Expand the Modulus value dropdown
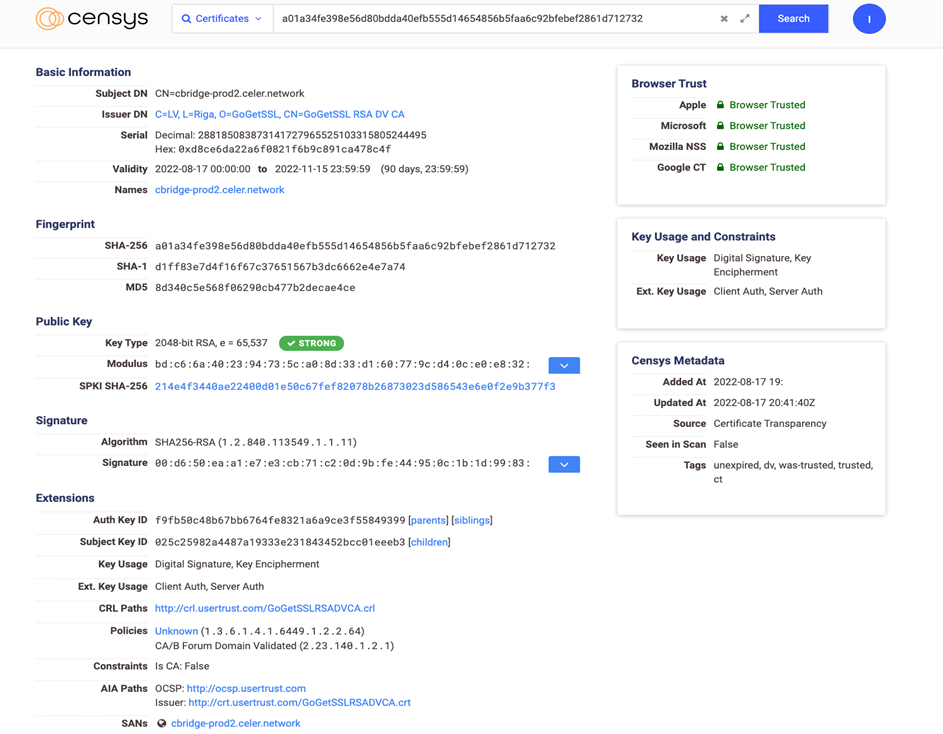 (564, 365)
